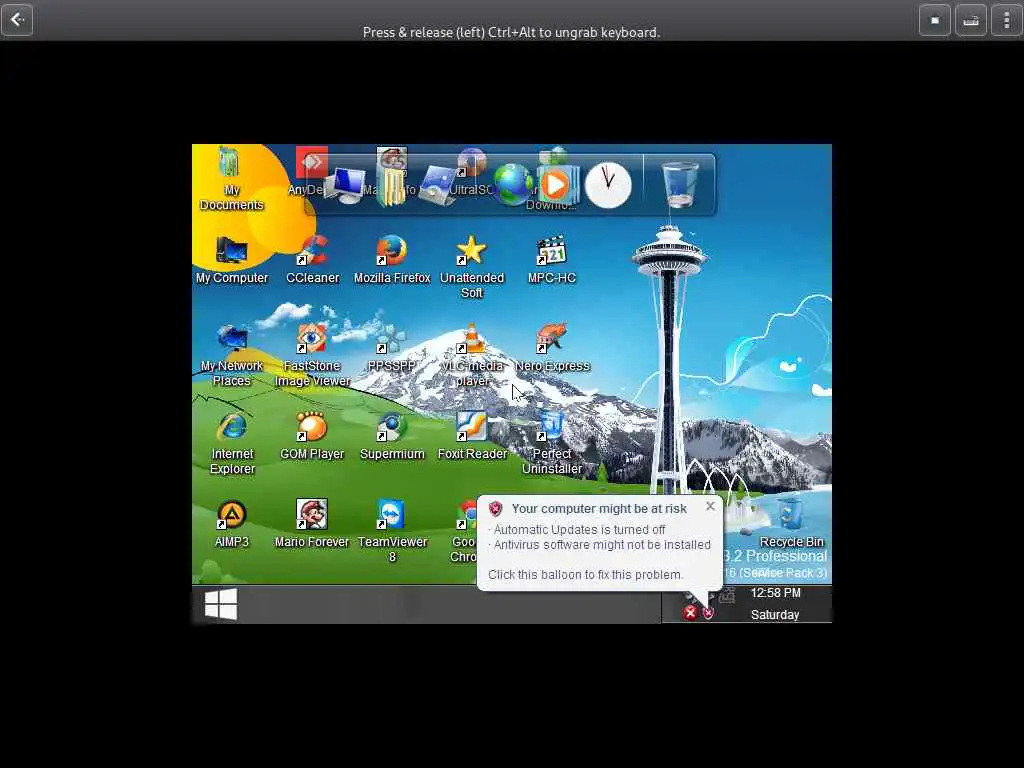Launch Nero Express shortcut

coord(552,349)
